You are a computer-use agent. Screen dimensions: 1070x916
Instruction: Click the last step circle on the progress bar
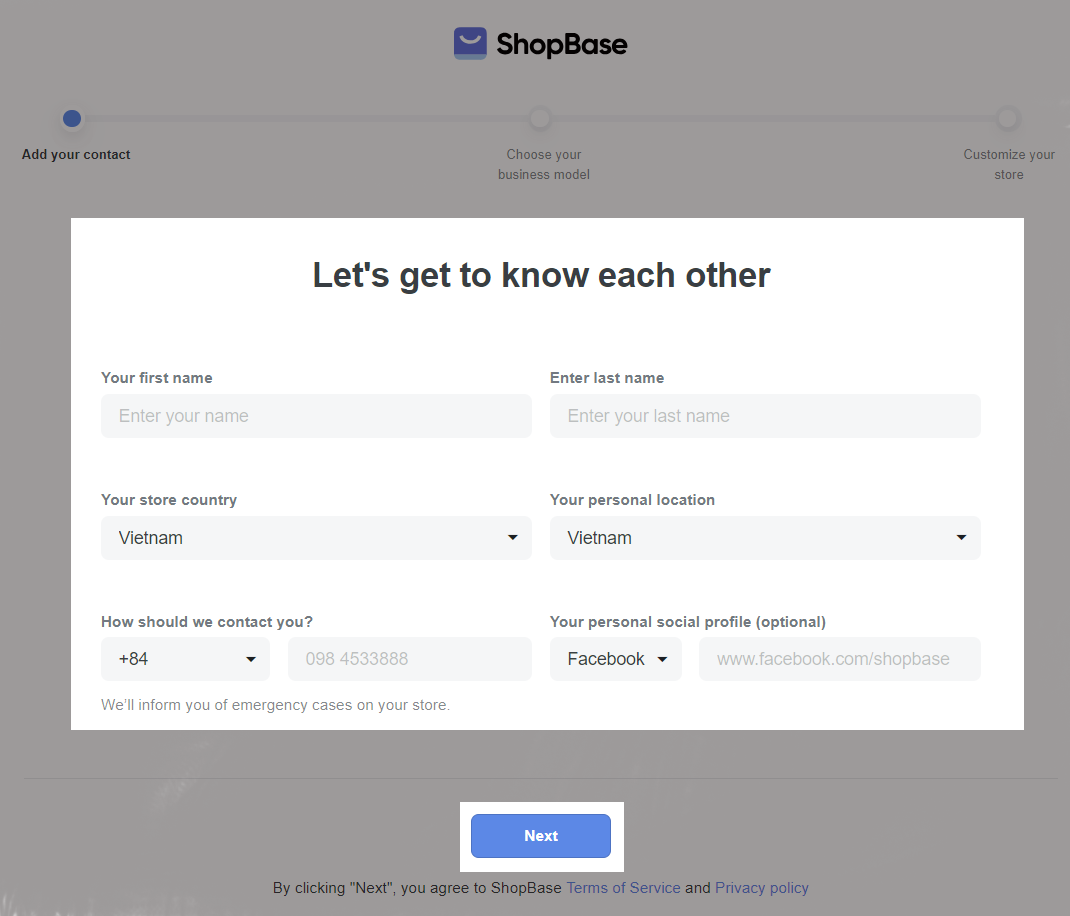pos(1007,119)
